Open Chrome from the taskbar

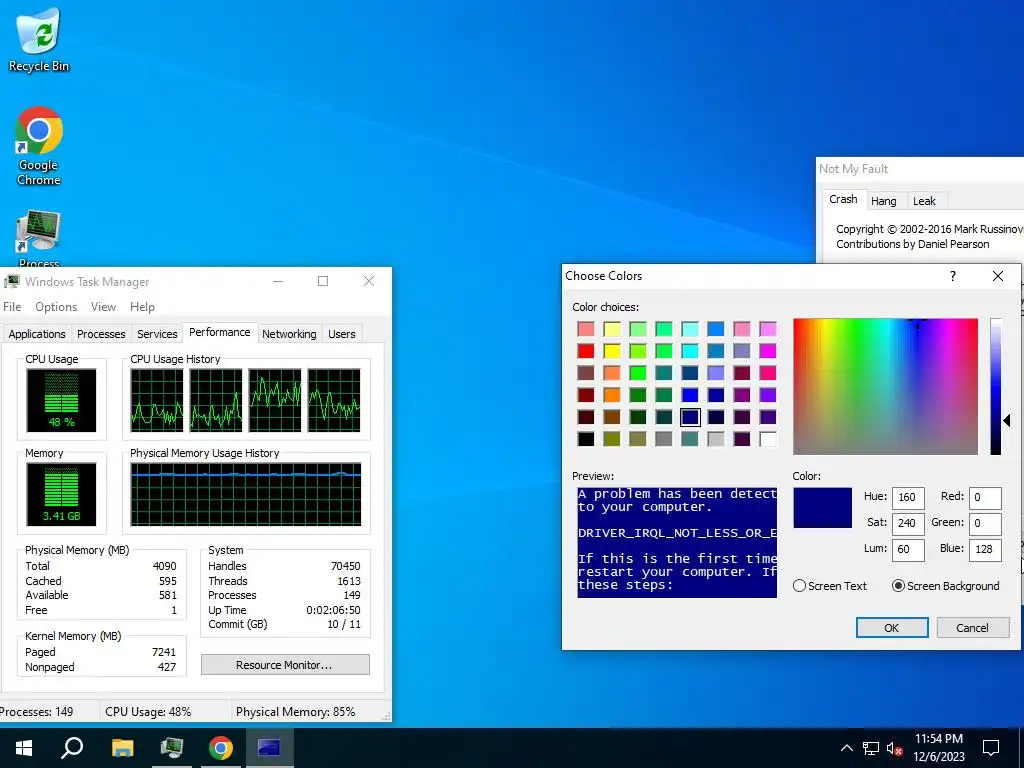click(x=221, y=748)
